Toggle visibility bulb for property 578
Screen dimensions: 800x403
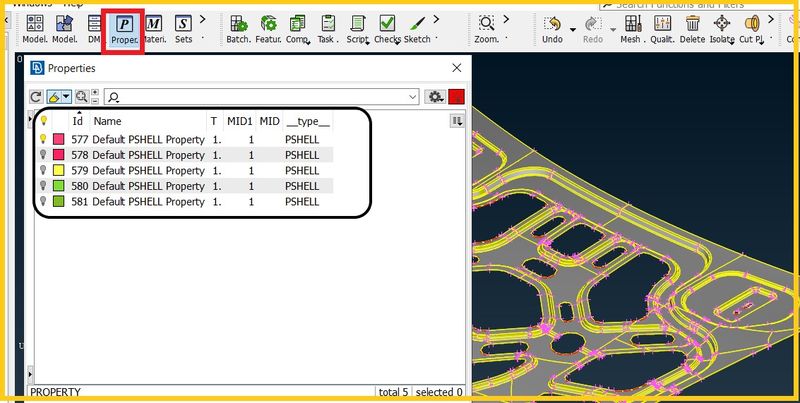[44, 155]
